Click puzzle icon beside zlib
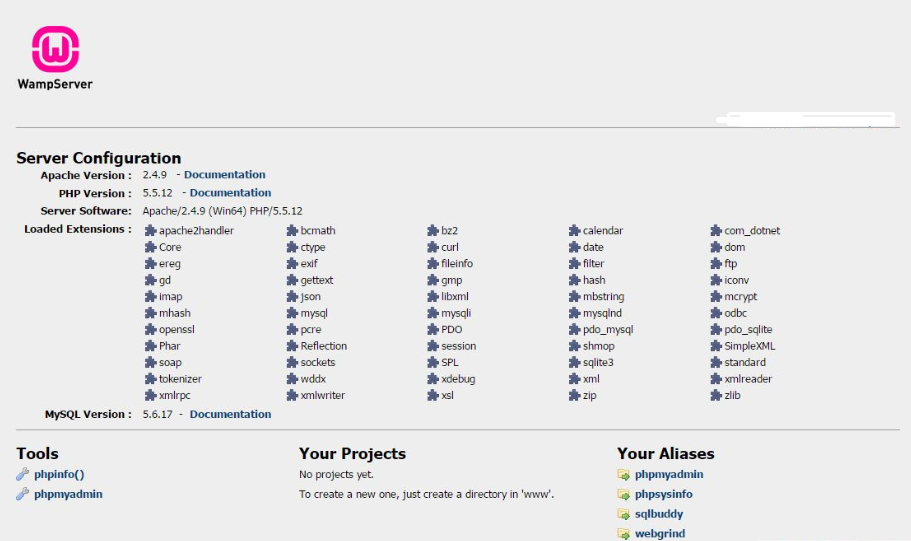911x541 pixels. (x=716, y=395)
